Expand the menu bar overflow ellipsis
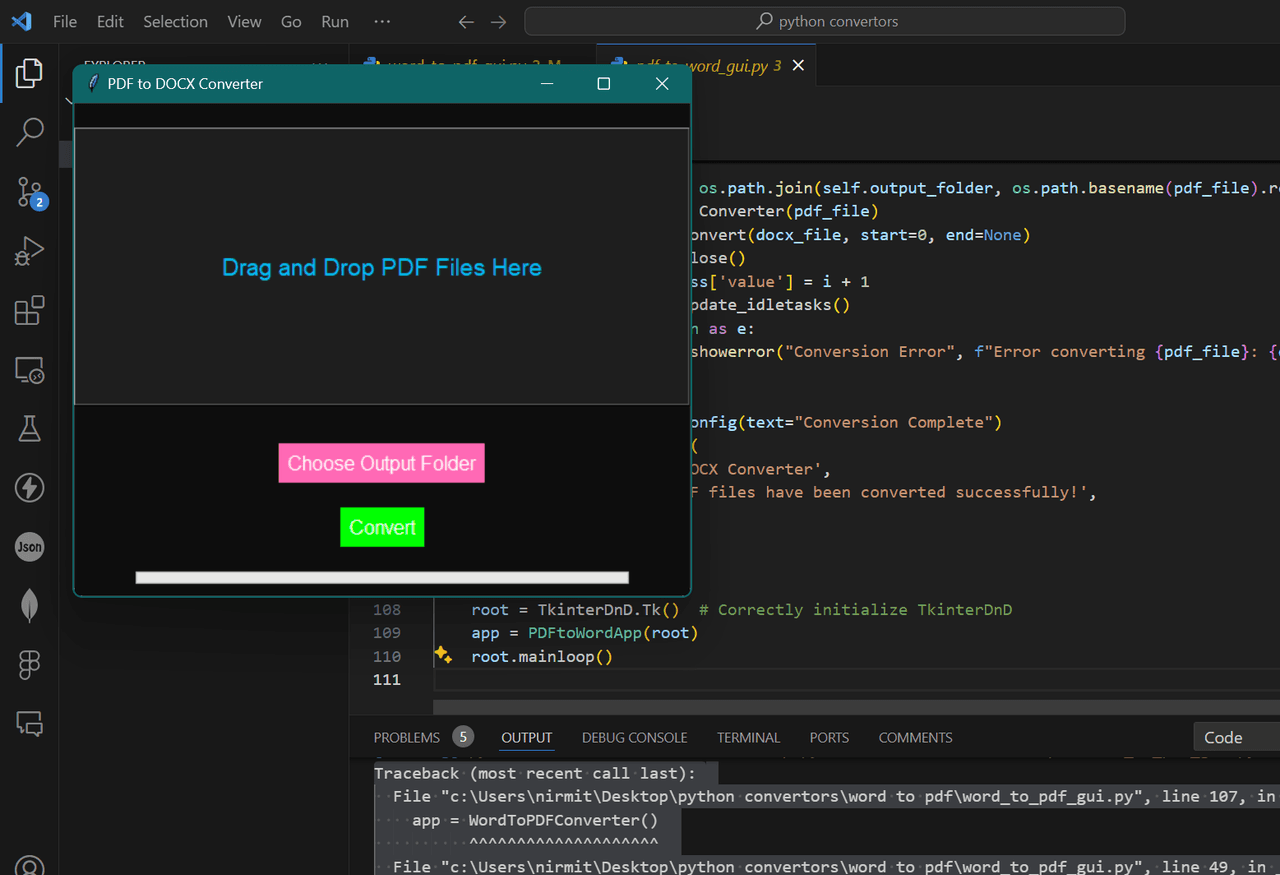The image size is (1280, 875). (x=382, y=21)
